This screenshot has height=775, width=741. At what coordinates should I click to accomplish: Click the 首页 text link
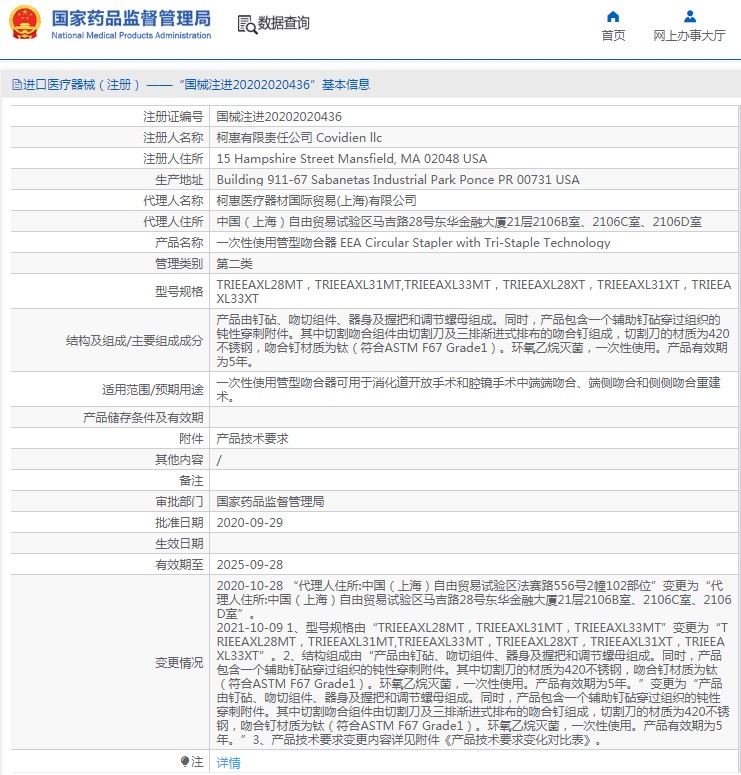coord(613,36)
